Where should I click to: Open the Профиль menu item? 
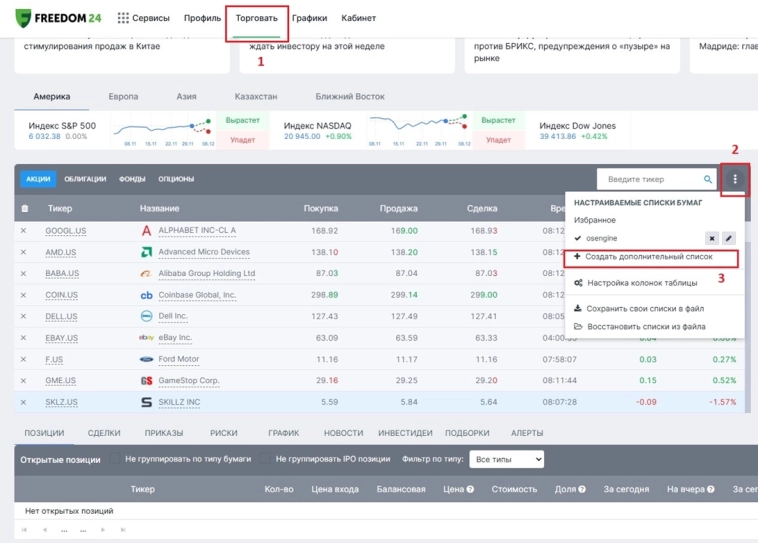[x=202, y=18]
